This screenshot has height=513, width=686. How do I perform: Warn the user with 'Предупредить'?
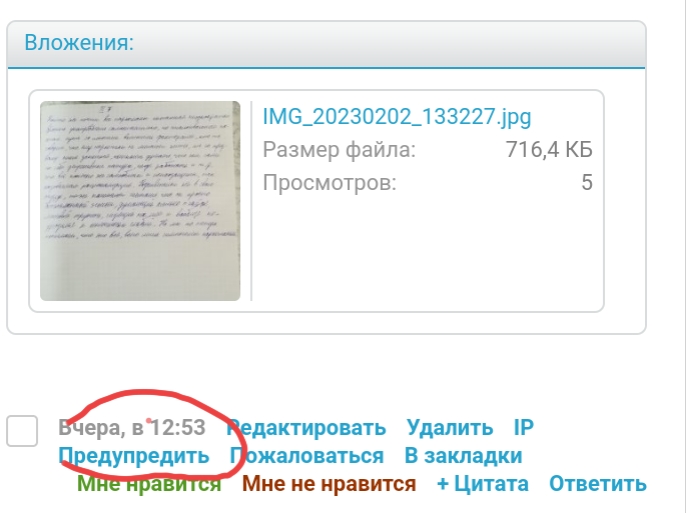point(135,456)
